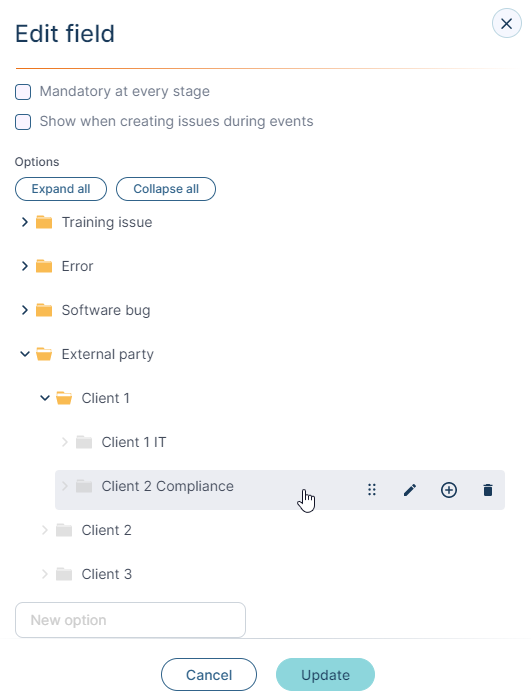Focus the New option input field

point(130,620)
